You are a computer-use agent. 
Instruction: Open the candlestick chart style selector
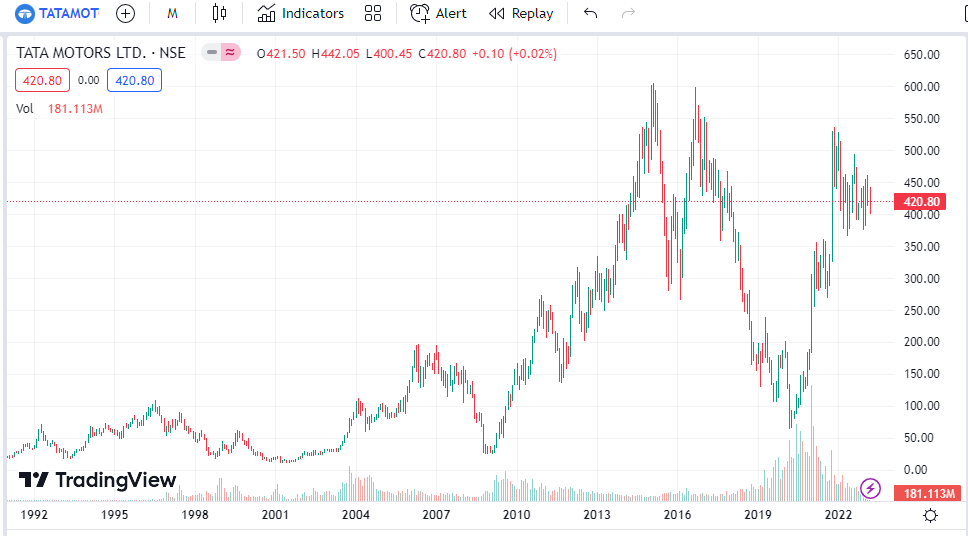click(x=219, y=13)
